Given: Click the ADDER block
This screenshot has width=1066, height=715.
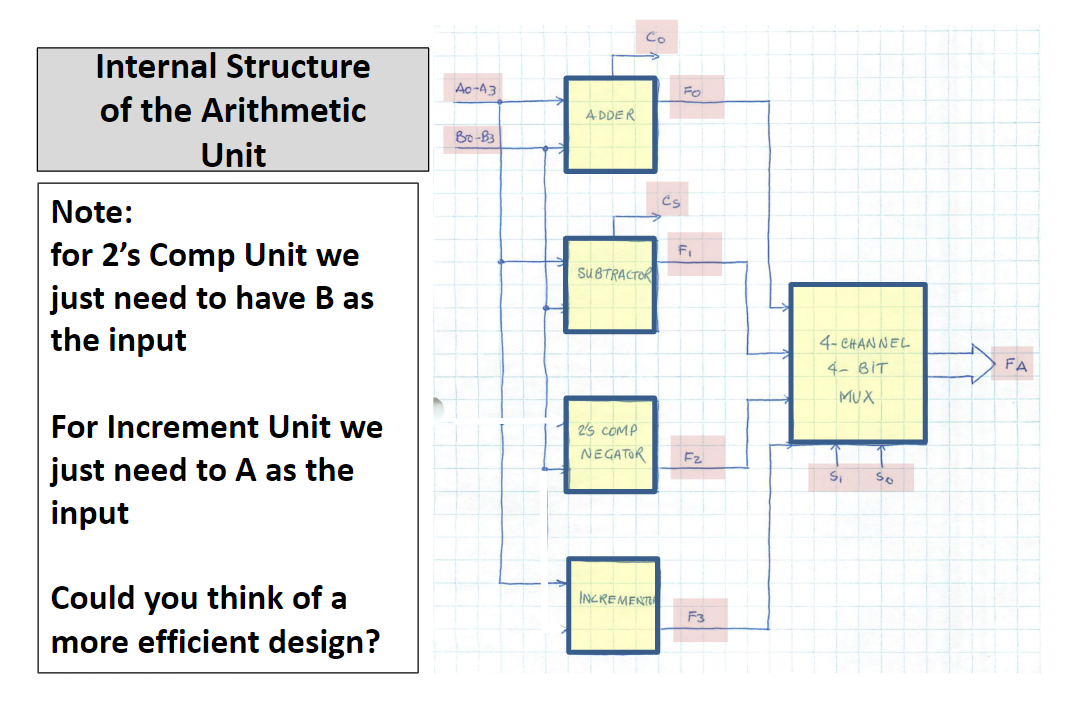Looking at the screenshot, I should (x=611, y=124).
